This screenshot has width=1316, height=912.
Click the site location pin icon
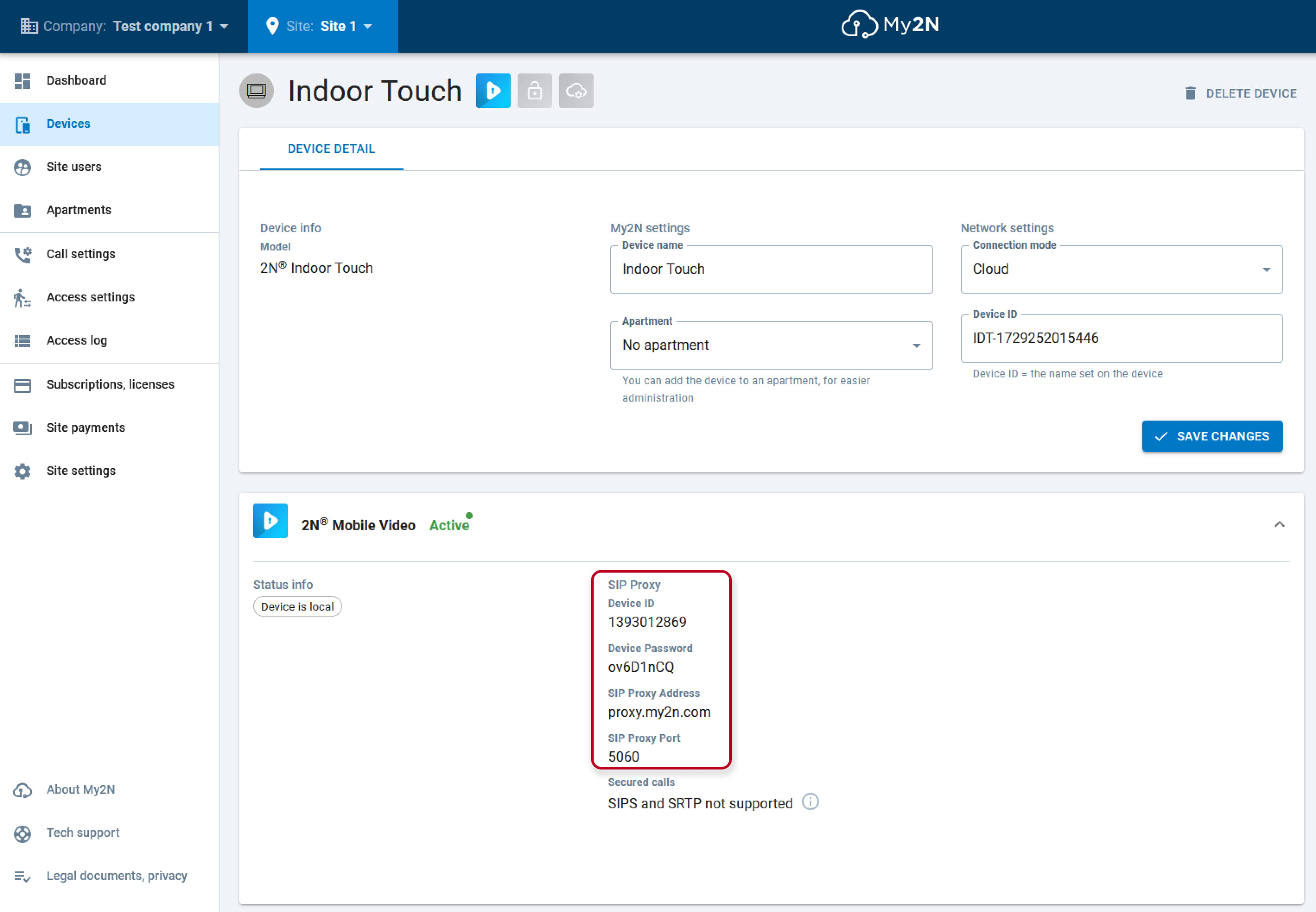[273, 26]
